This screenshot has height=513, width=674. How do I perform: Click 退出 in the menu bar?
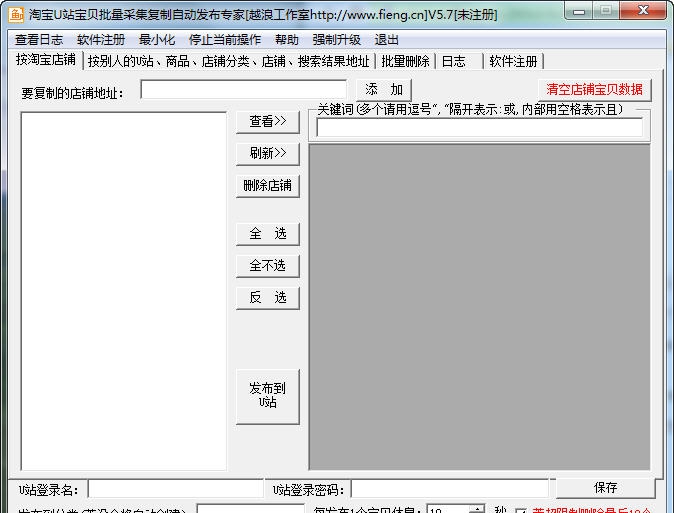[386, 40]
